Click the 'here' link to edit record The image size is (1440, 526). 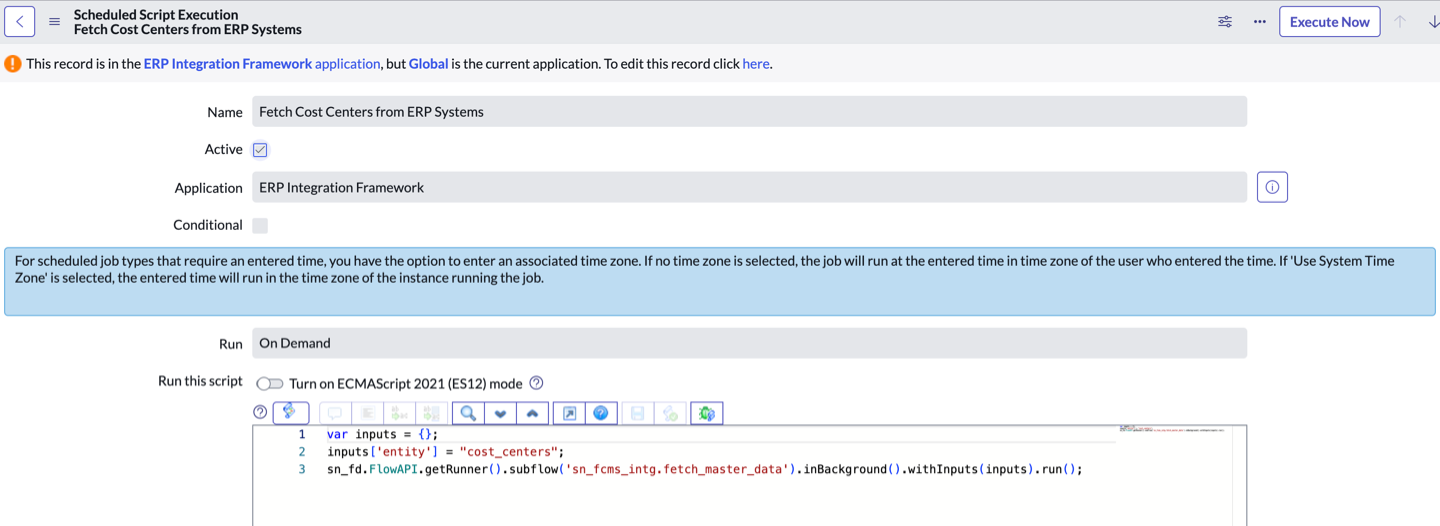(x=756, y=63)
